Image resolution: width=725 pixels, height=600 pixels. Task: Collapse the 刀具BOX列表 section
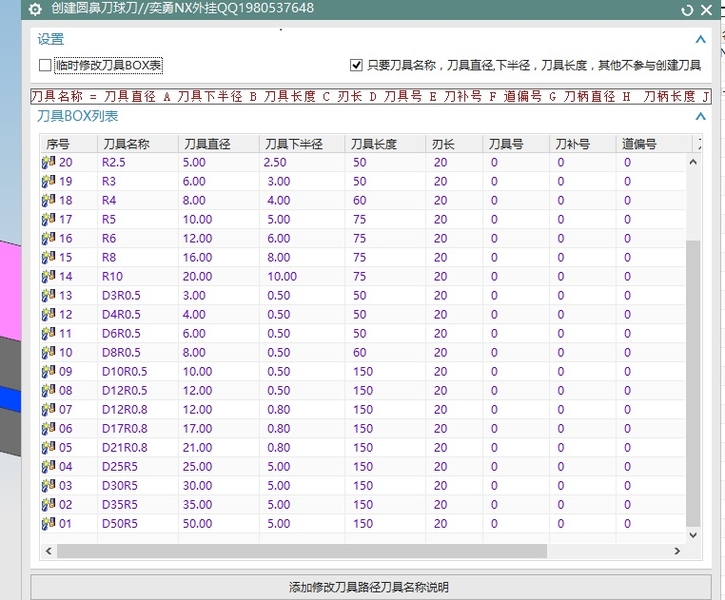coord(700,116)
